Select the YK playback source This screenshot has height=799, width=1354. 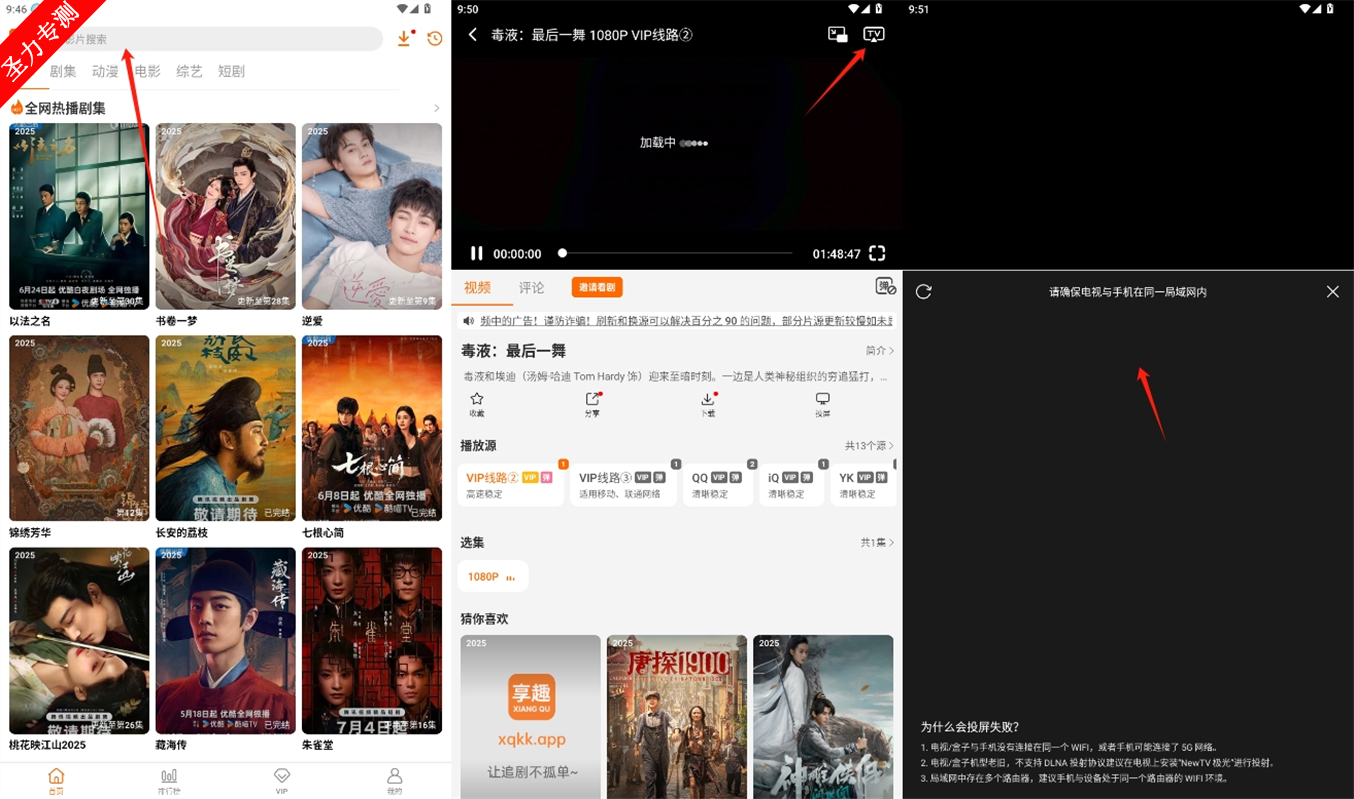[x=862, y=484]
